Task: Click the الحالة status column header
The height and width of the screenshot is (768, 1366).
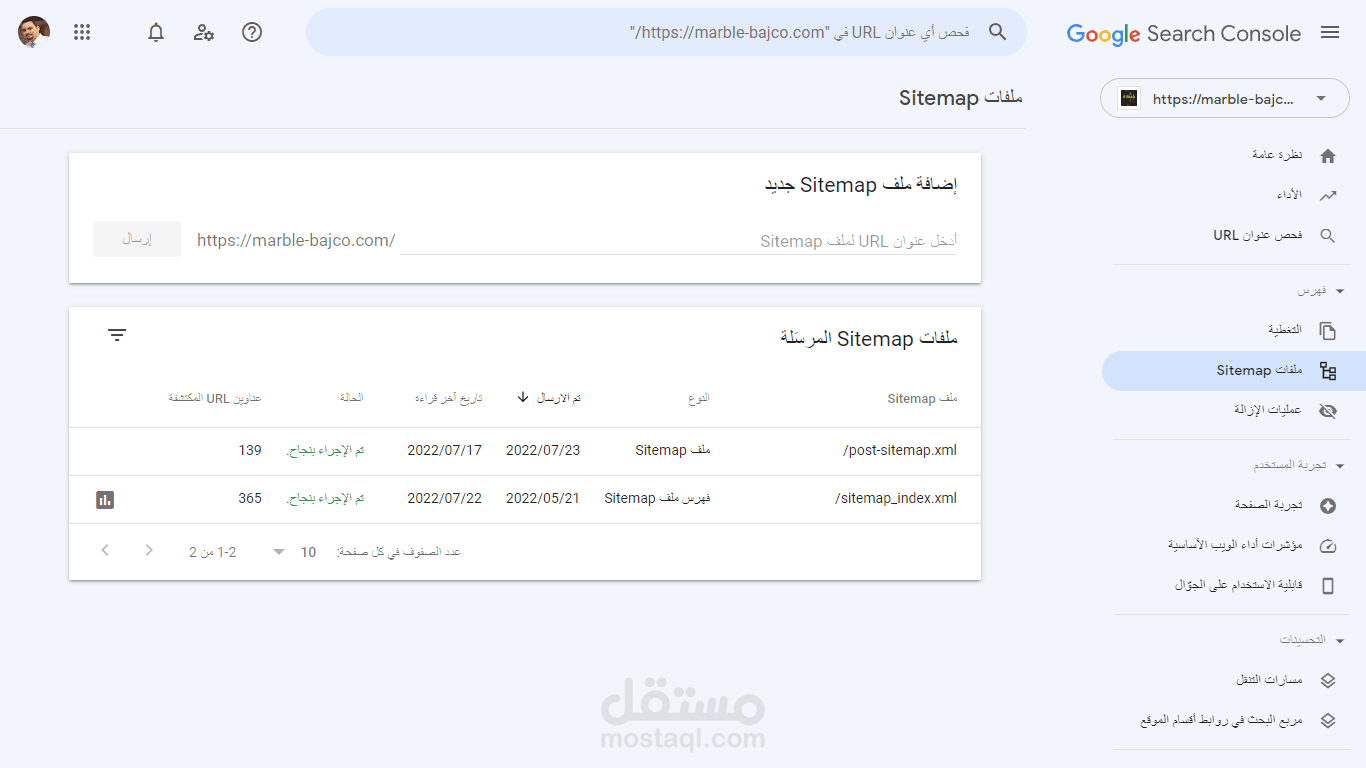Action: 351,398
